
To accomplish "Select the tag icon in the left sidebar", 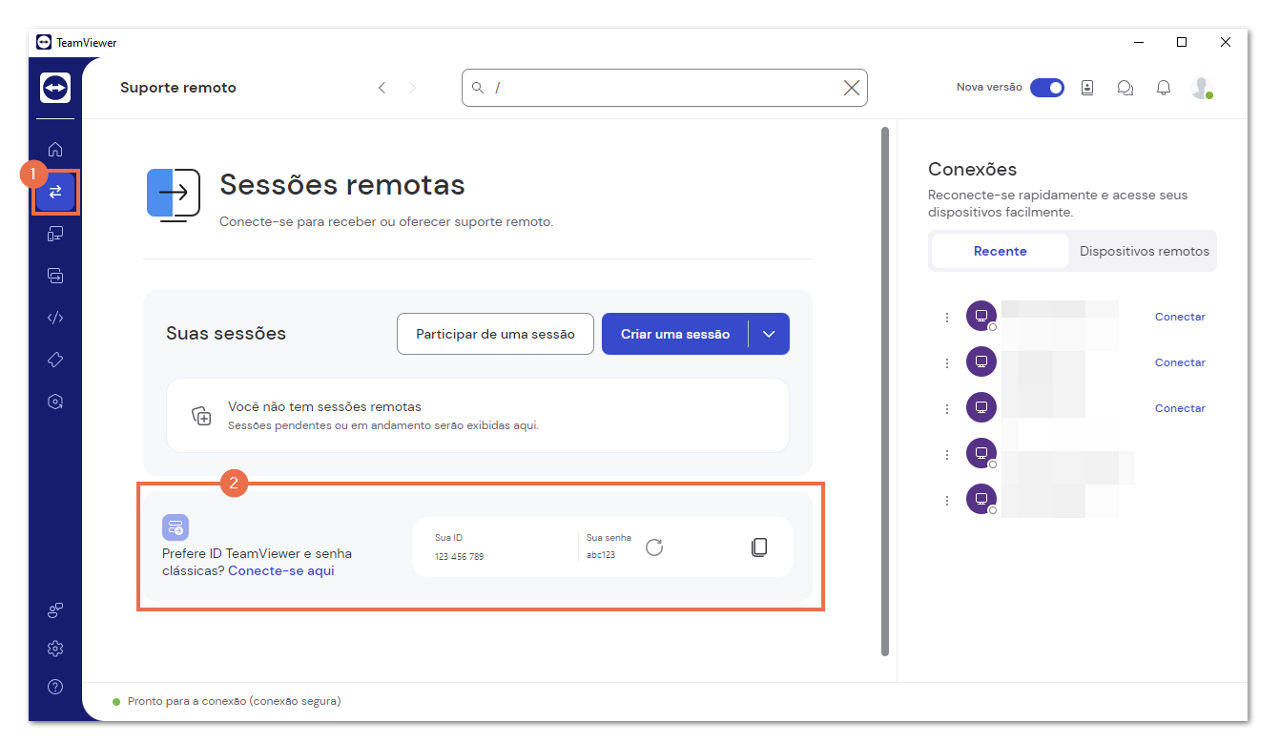I will coord(55,359).
